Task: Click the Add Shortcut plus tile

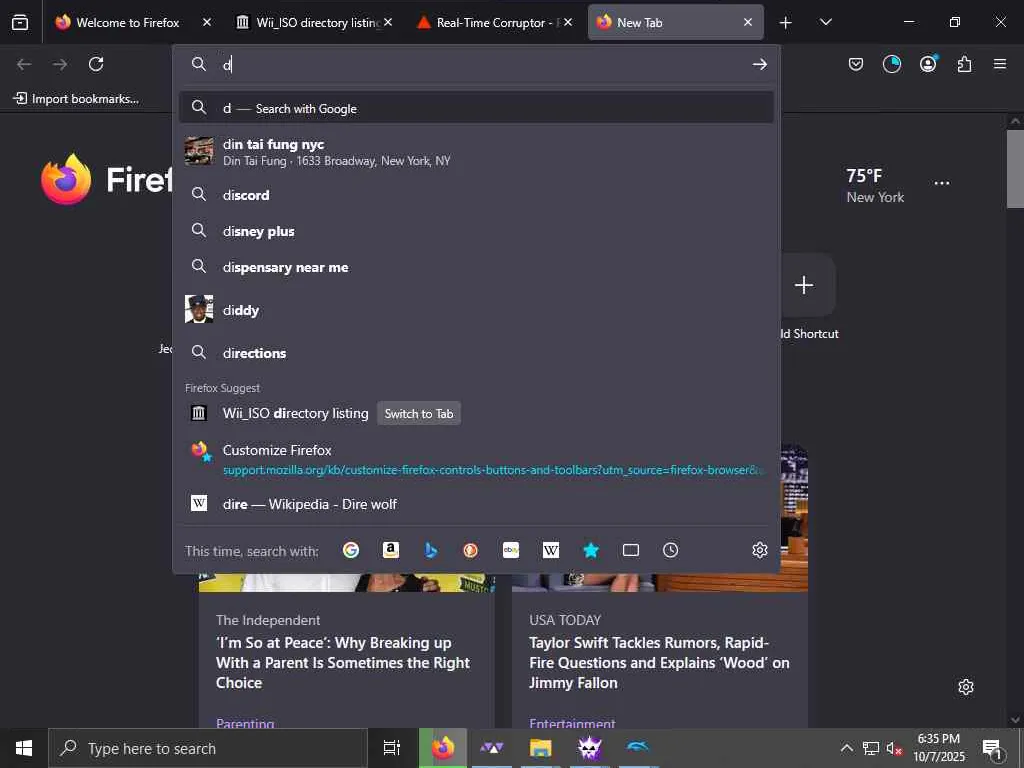Action: 804,285
